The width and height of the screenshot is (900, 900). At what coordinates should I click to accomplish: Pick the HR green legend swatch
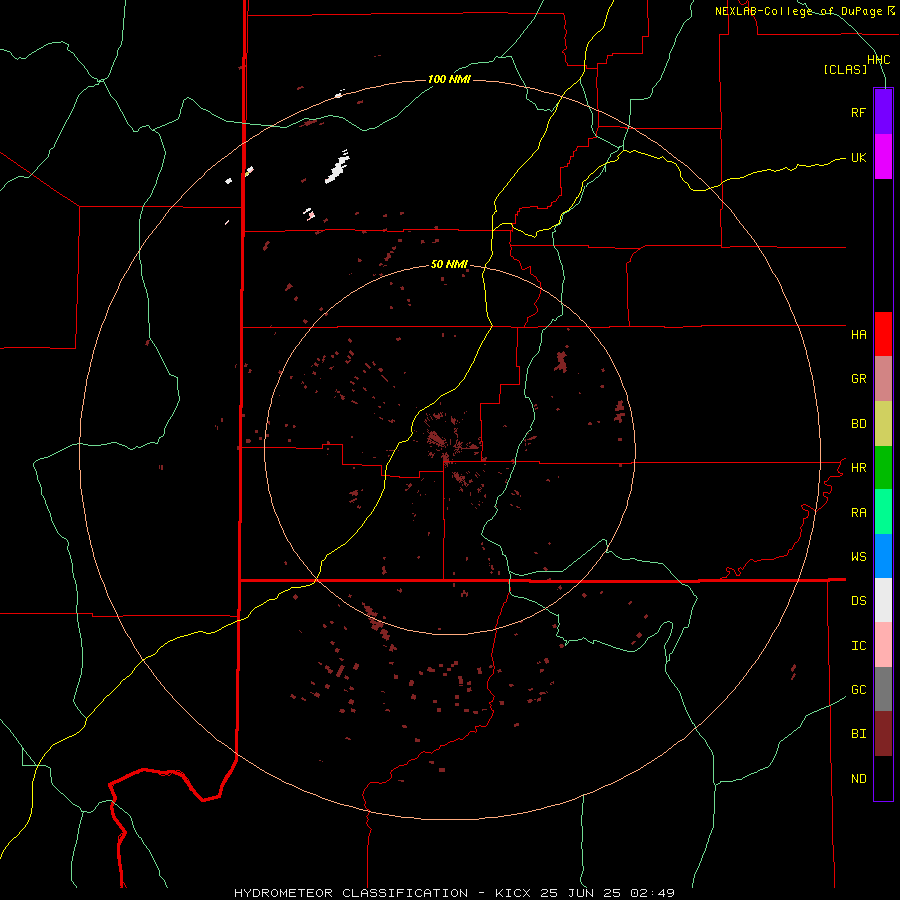883,468
